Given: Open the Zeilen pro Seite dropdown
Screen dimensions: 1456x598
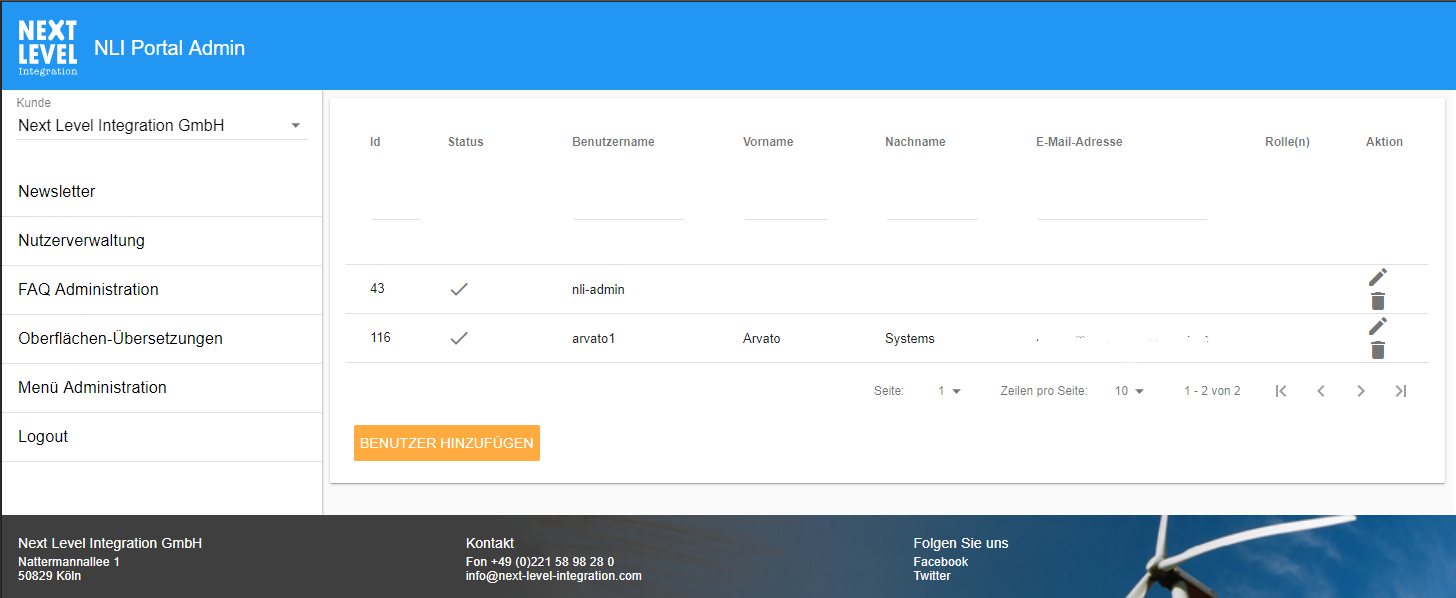Looking at the screenshot, I should pos(1129,390).
